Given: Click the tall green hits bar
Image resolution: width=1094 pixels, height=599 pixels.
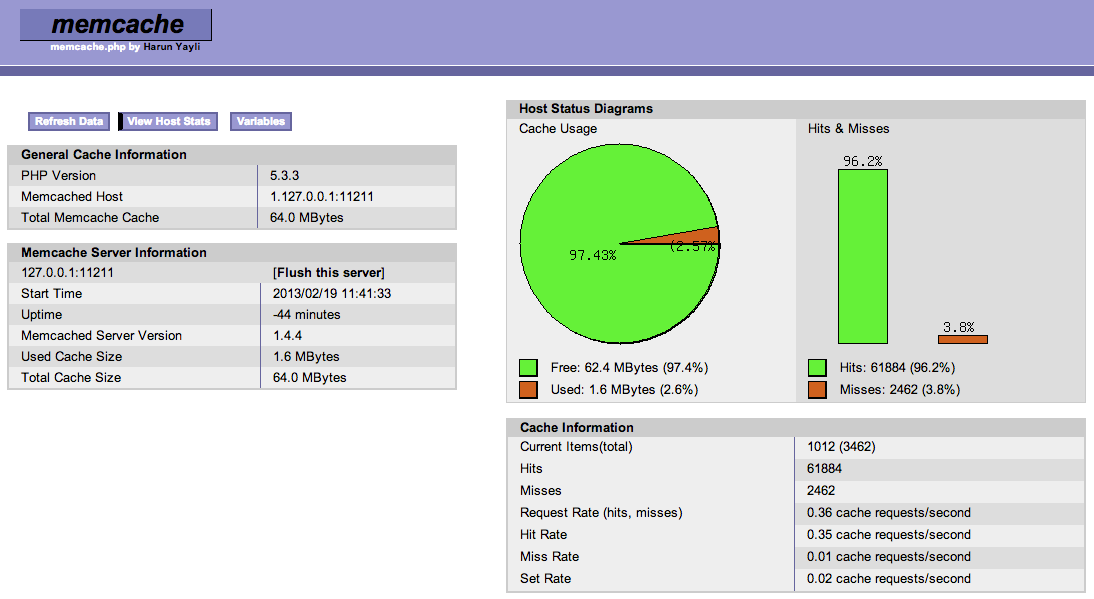Looking at the screenshot, I should 862,256.
